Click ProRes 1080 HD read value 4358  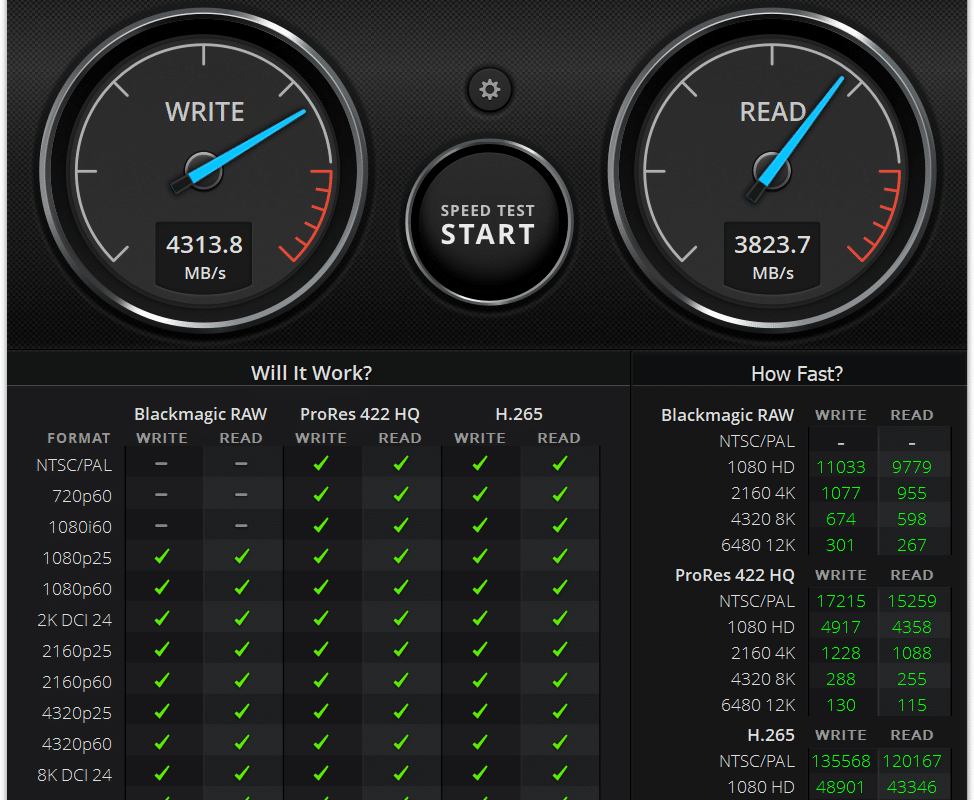coord(911,627)
